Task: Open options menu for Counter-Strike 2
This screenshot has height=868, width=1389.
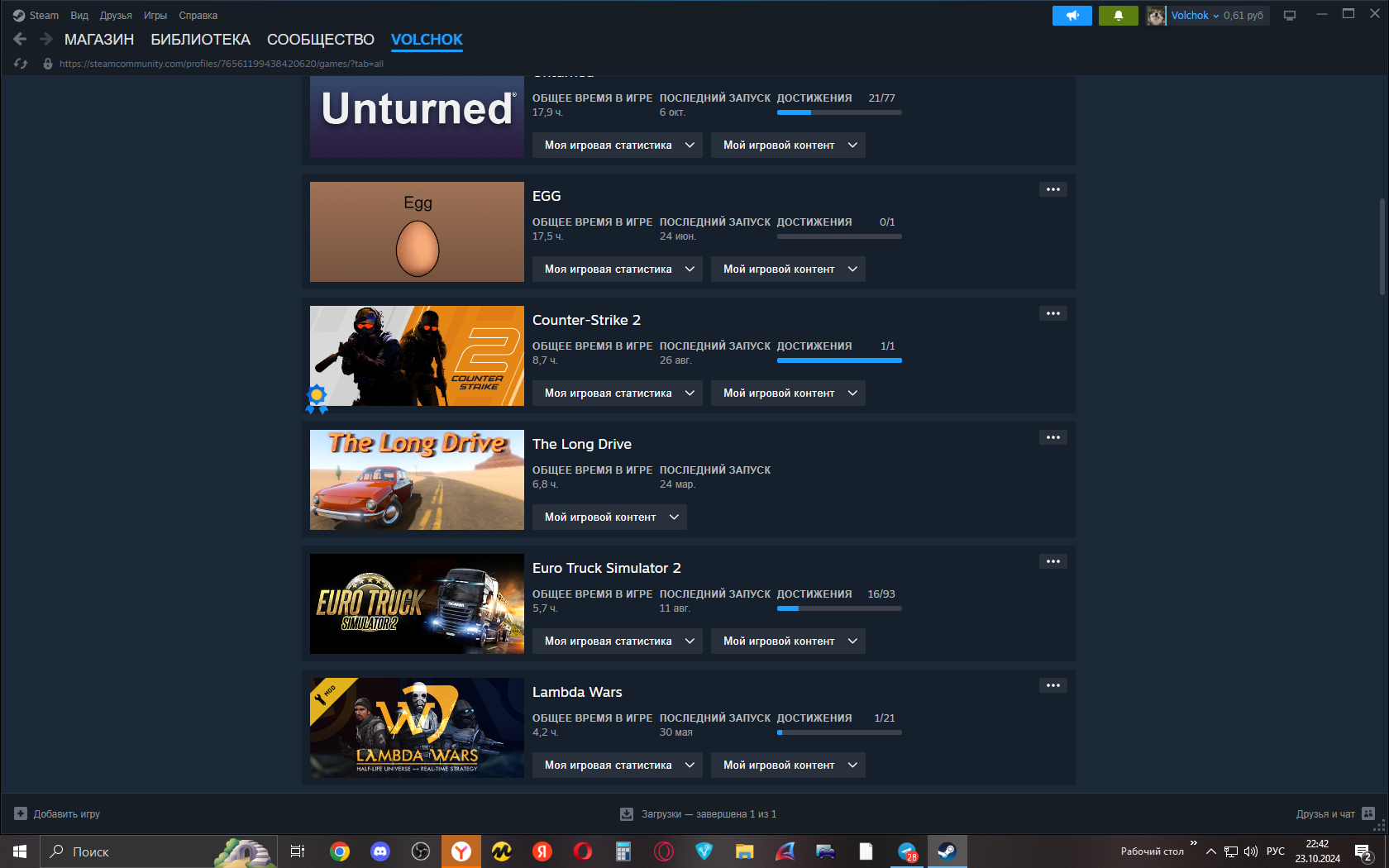Action: [x=1053, y=313]
